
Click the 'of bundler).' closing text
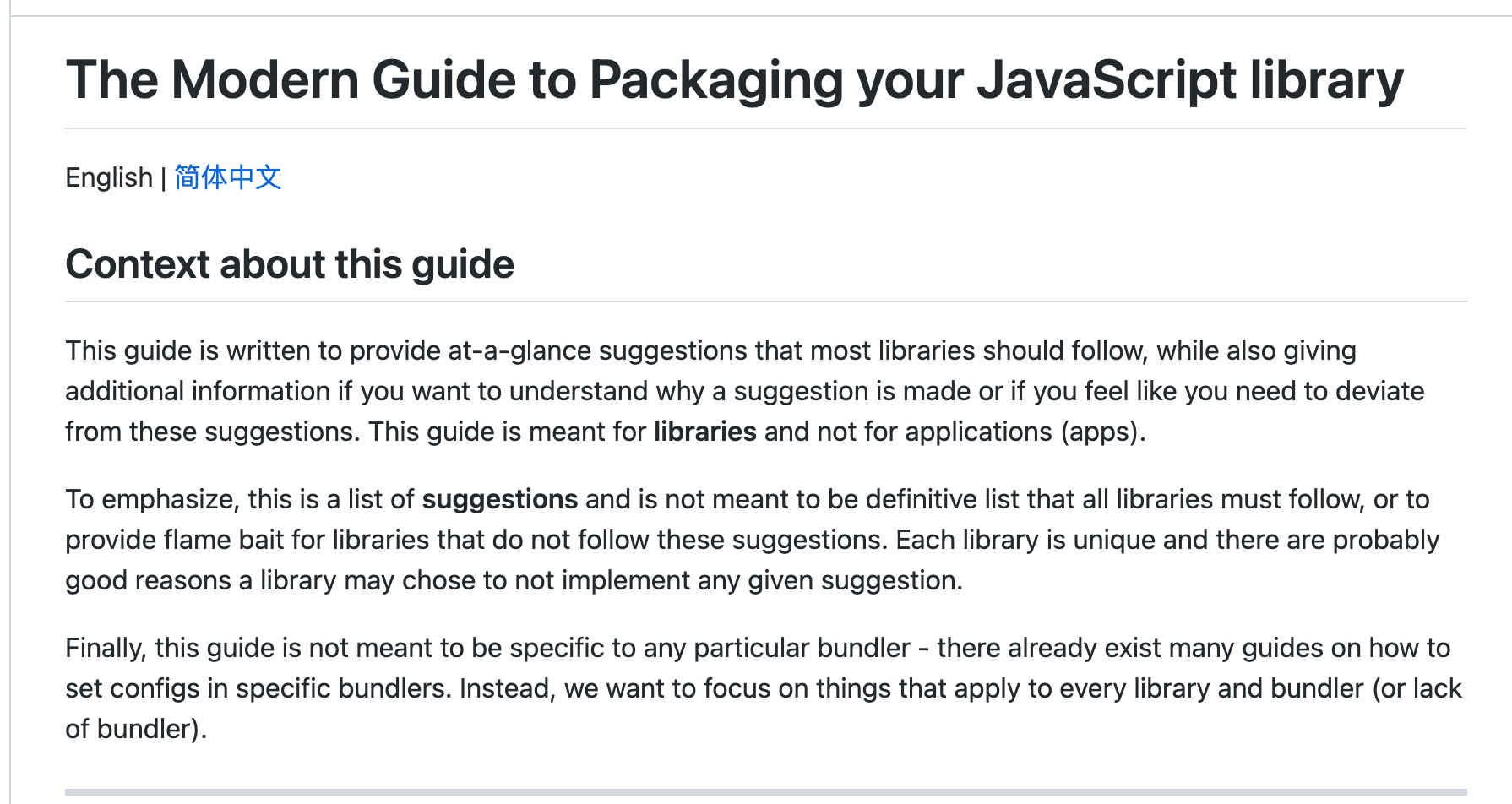(x=136, y=729)
